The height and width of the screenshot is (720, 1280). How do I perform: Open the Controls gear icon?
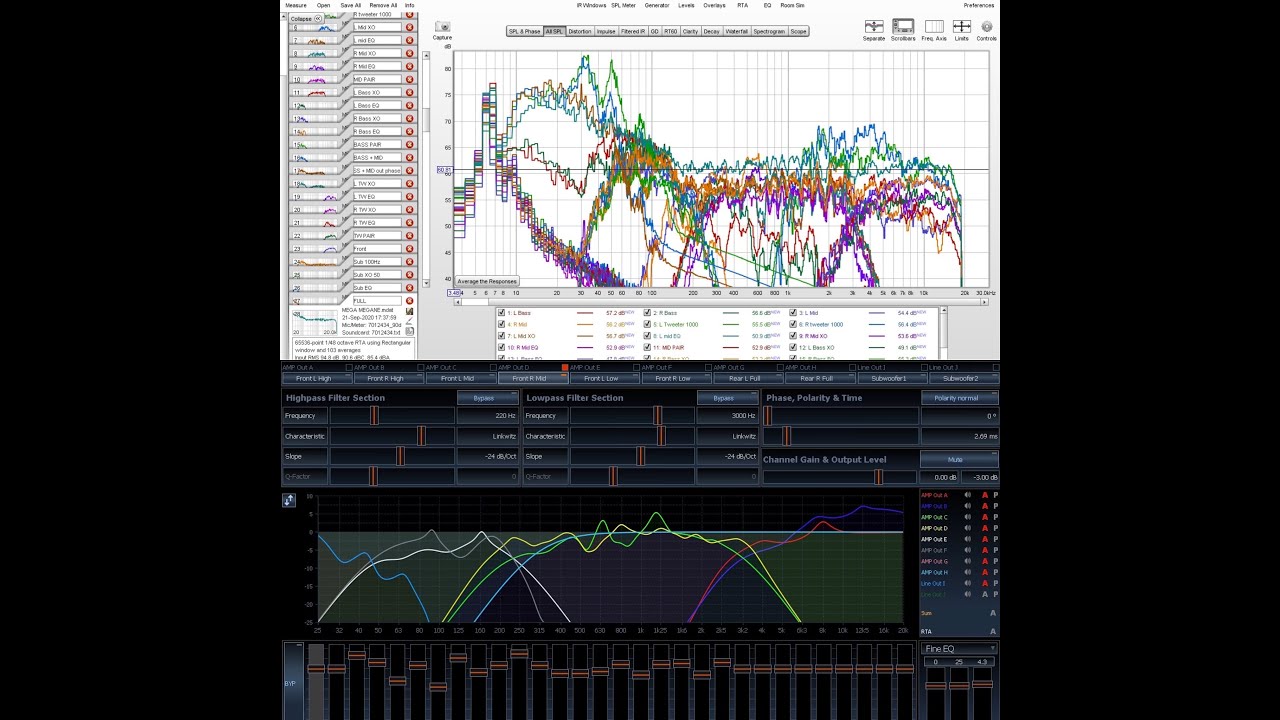pyautogui.click(x=987, y=27)
